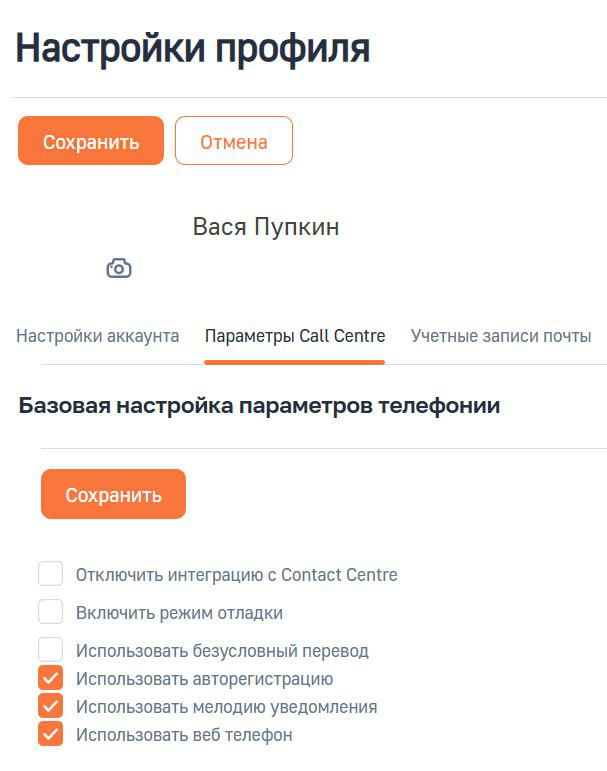
Task: Uncheck the Использовать авторегистрацию checkbox
Action: pyautogui.click(x=51, y=679)
